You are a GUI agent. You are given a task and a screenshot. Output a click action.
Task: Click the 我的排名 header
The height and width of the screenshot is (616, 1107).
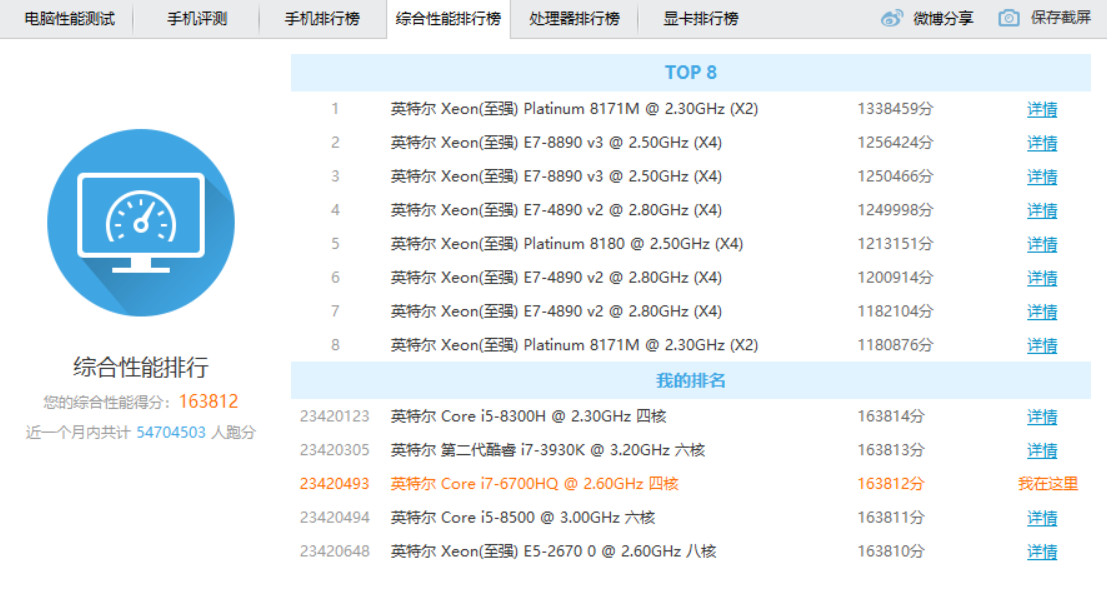[x=690, y=381]
